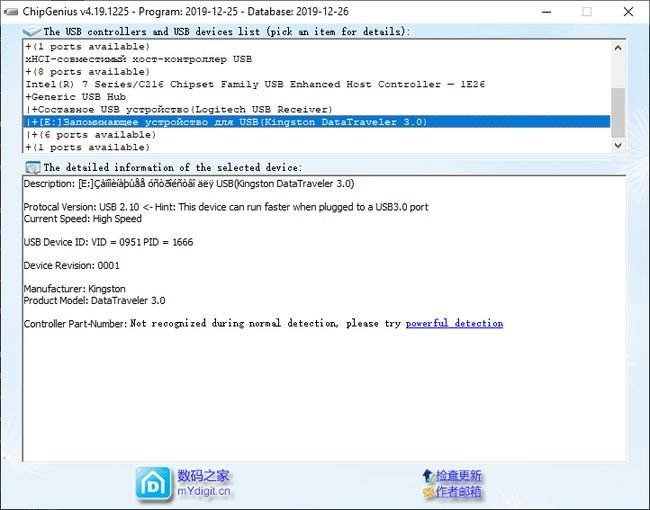
Task: Click the ChipGenius title bar app icon
Action: coord(10,12)
